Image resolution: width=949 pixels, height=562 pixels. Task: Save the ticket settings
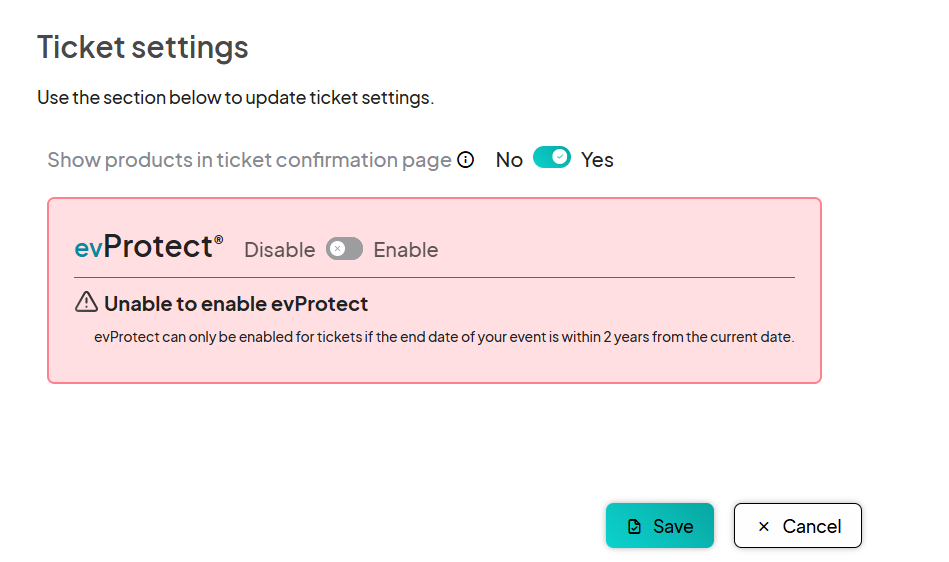pos(659,526)
